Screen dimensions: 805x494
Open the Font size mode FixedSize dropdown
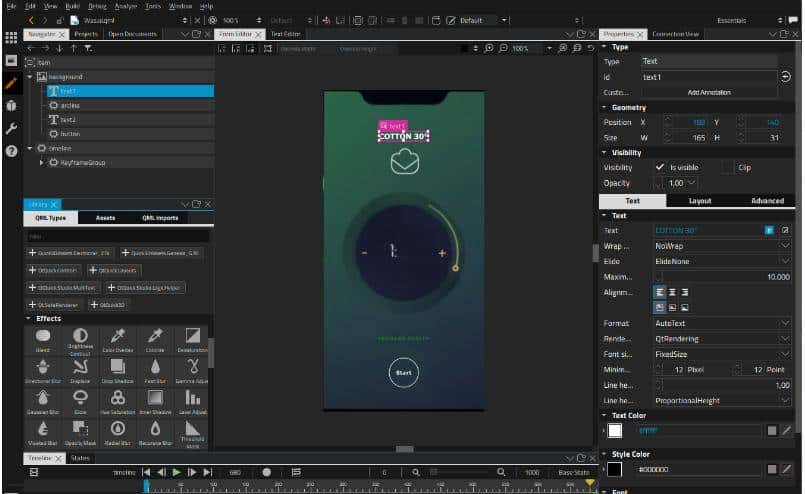pos(722,354)
